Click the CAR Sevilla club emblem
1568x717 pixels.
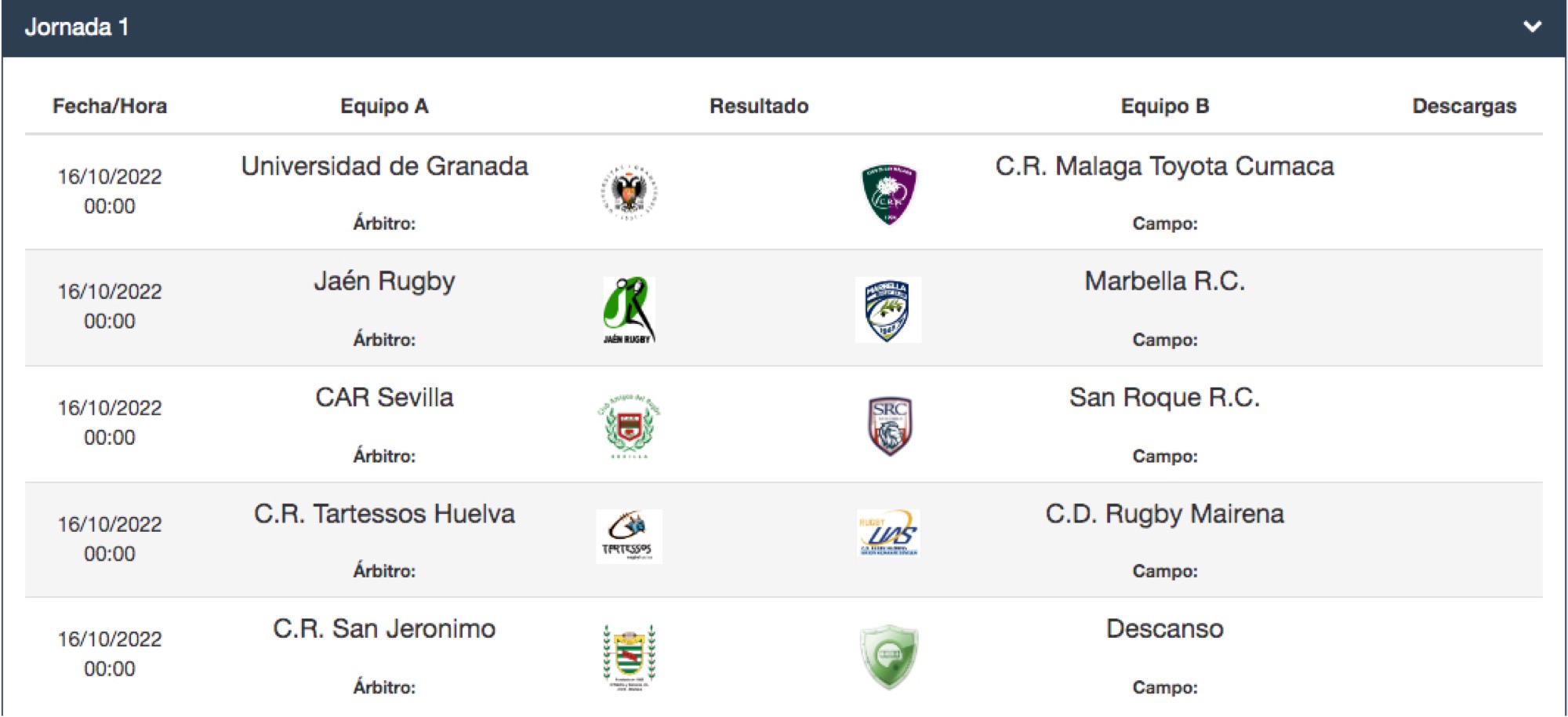629,426
